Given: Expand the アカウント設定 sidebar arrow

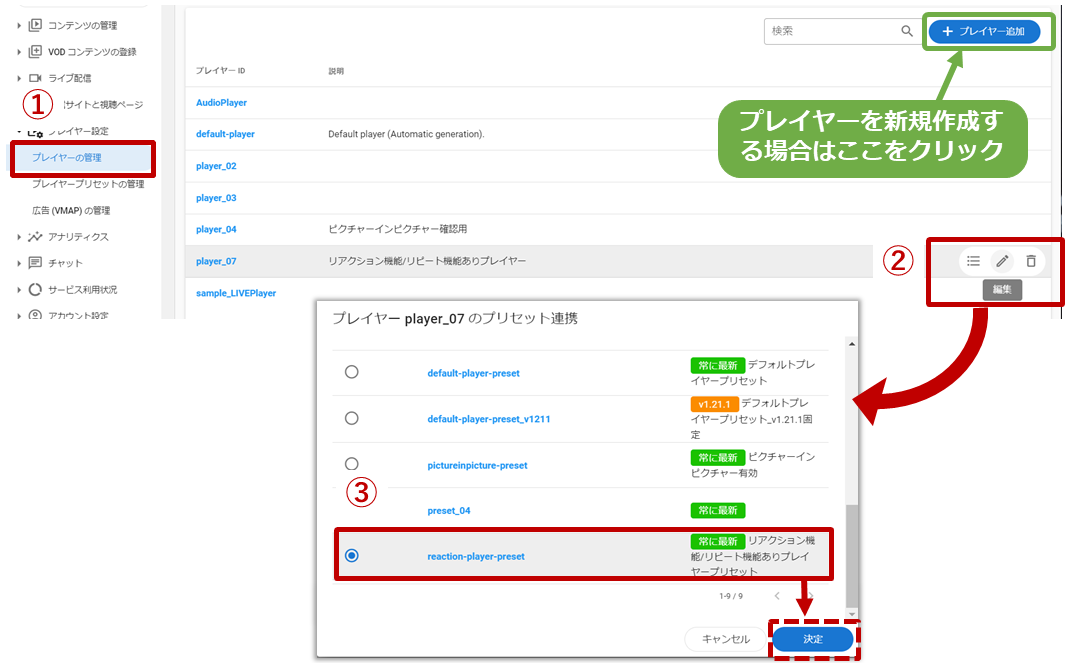Looking at the screenshot, I should pyautogui.click(x=19, y=316).
